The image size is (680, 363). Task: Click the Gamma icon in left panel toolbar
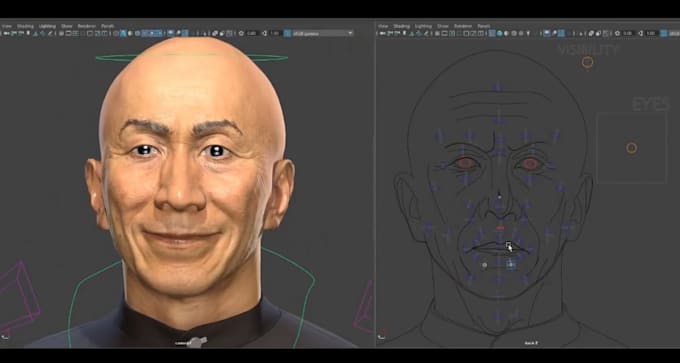pos(265,33)
